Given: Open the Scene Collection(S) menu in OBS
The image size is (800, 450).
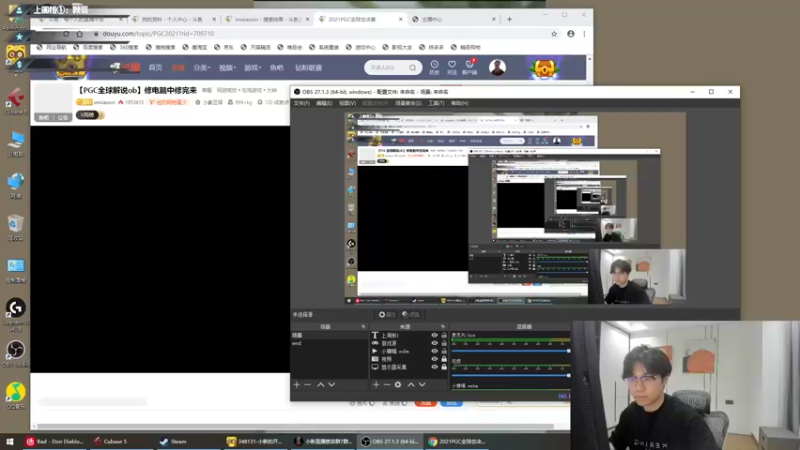Looking at the screenshot, I should (x=408, y=103).
